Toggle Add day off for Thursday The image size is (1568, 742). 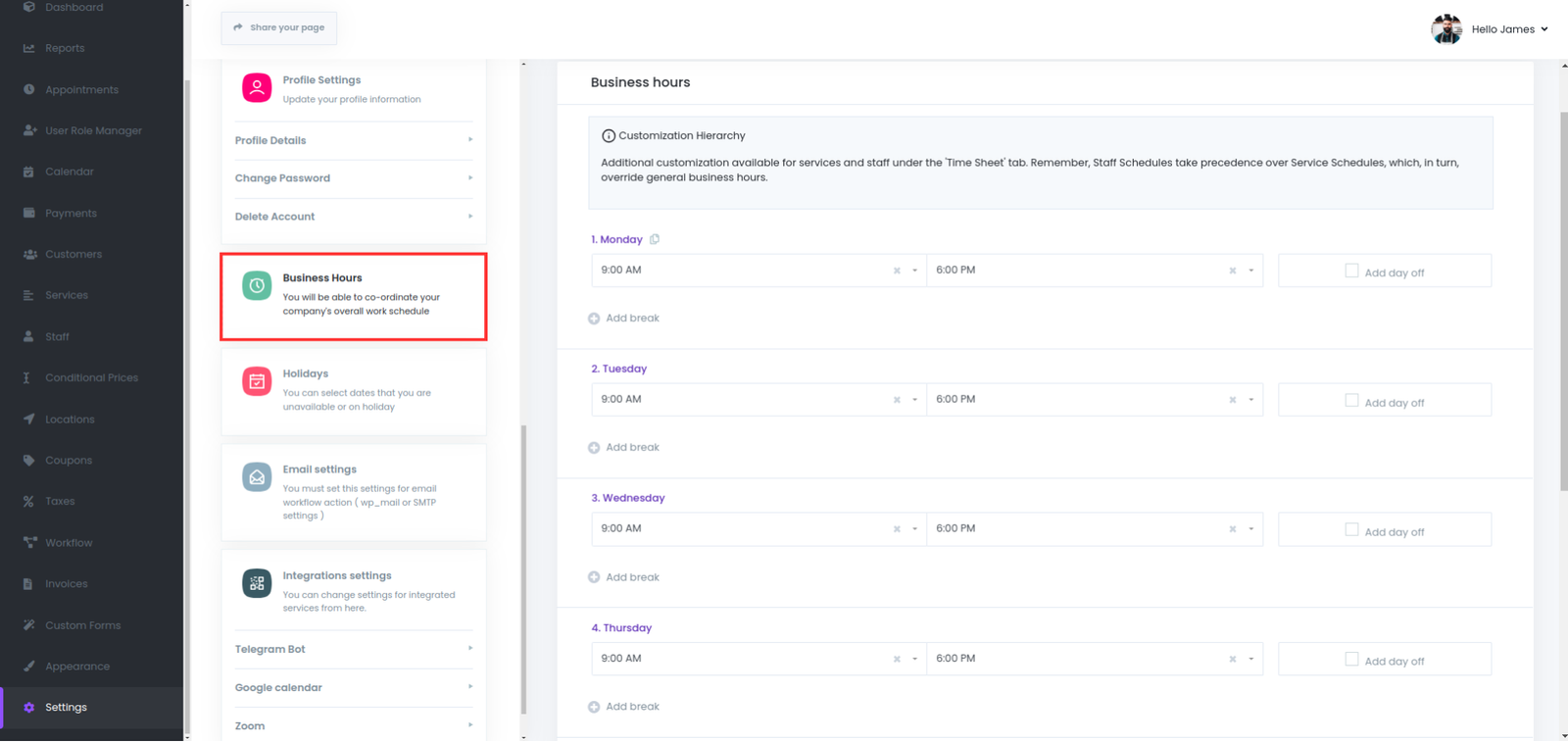1351,659
